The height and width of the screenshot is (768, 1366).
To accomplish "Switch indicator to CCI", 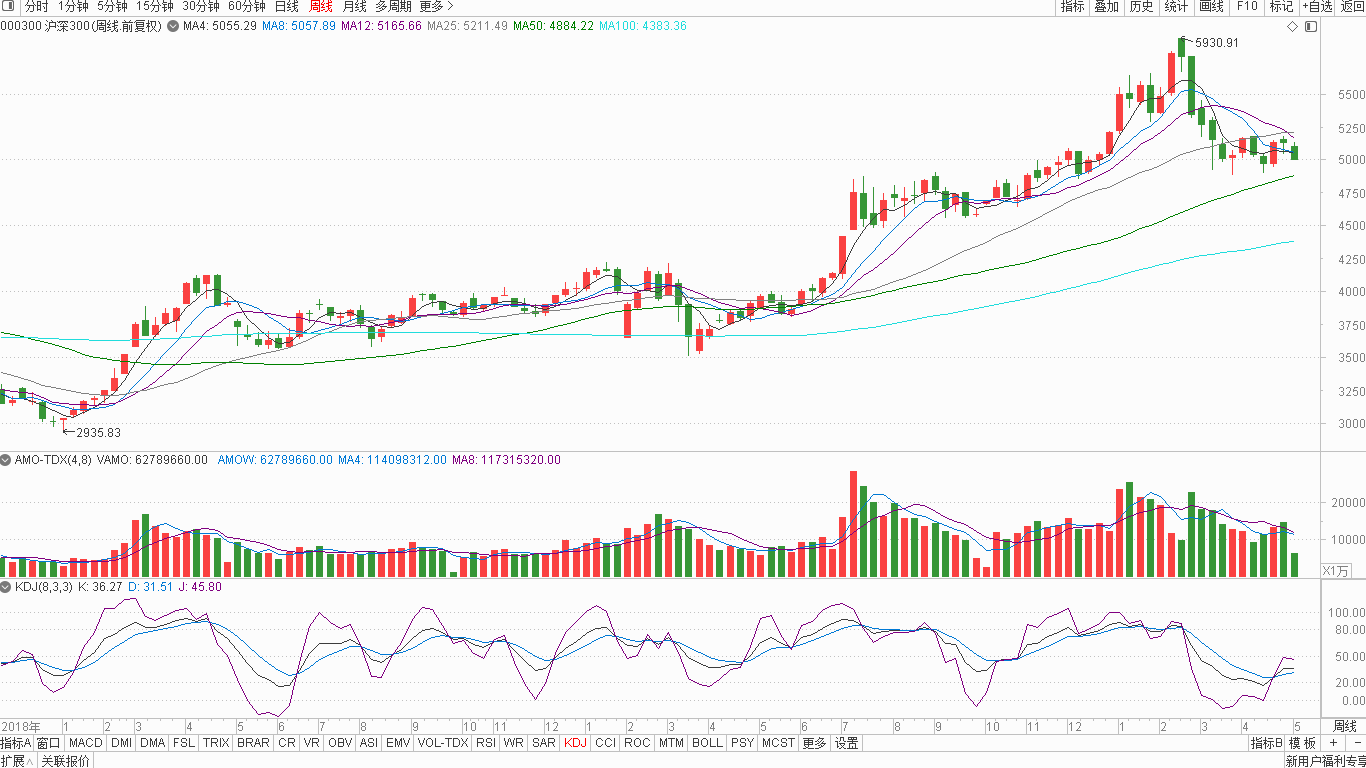I will [x=605, y=743].
